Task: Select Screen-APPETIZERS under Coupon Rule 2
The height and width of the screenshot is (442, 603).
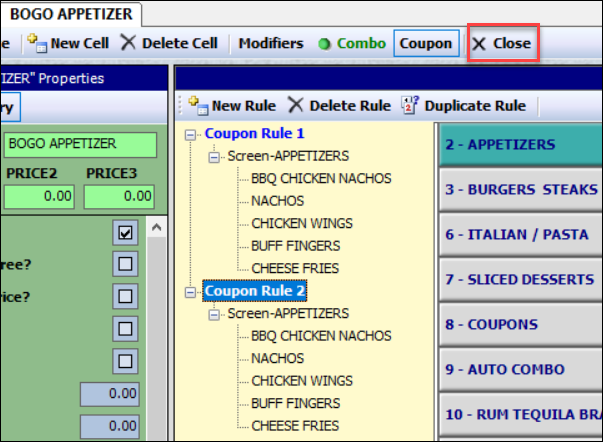Action: coord(288,313)
